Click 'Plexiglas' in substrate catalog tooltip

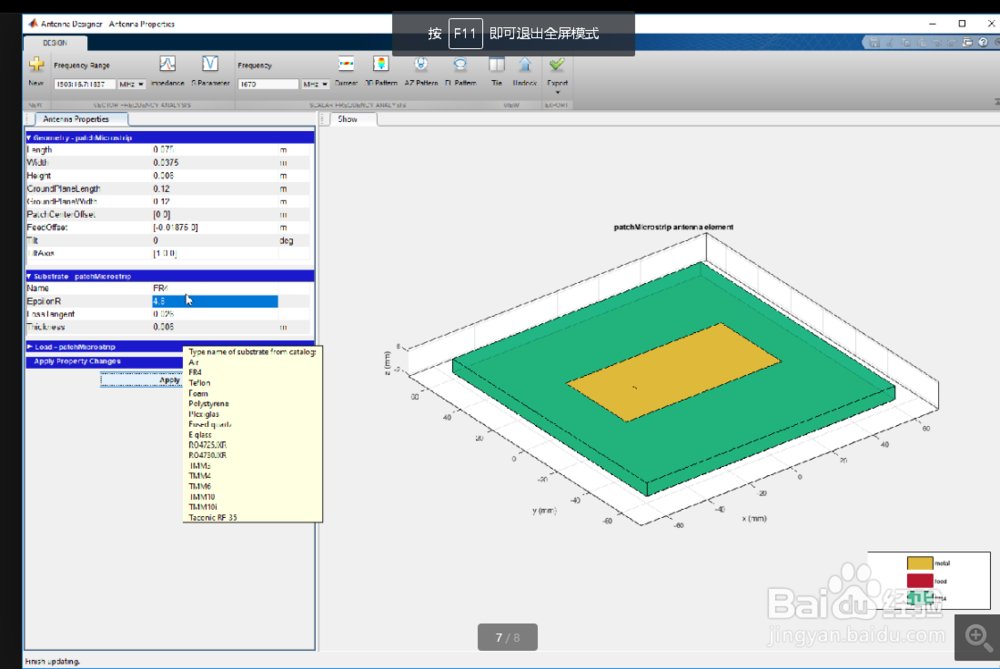[x=204, y=414]
